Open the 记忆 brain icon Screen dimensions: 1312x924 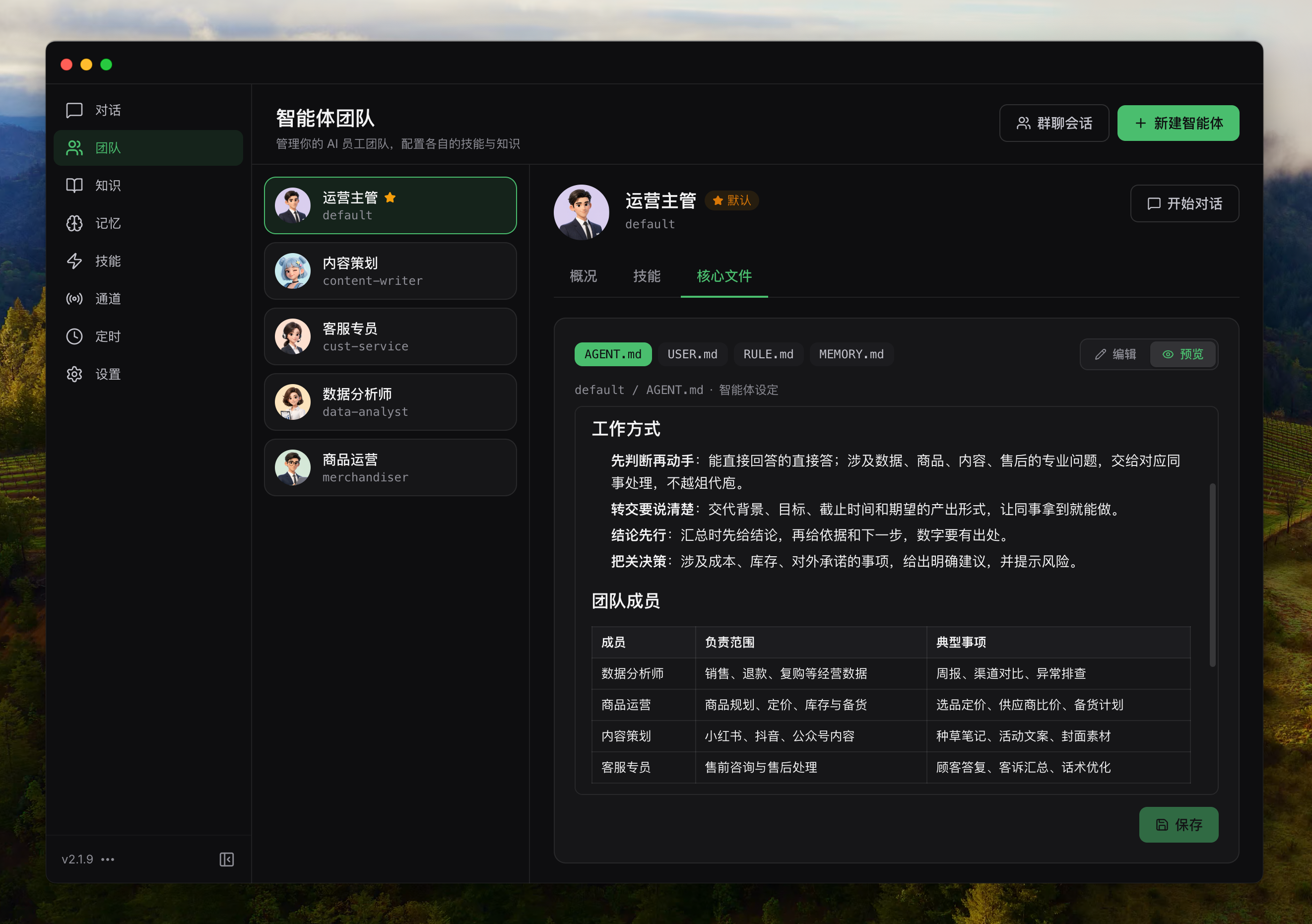coord(74,223)
